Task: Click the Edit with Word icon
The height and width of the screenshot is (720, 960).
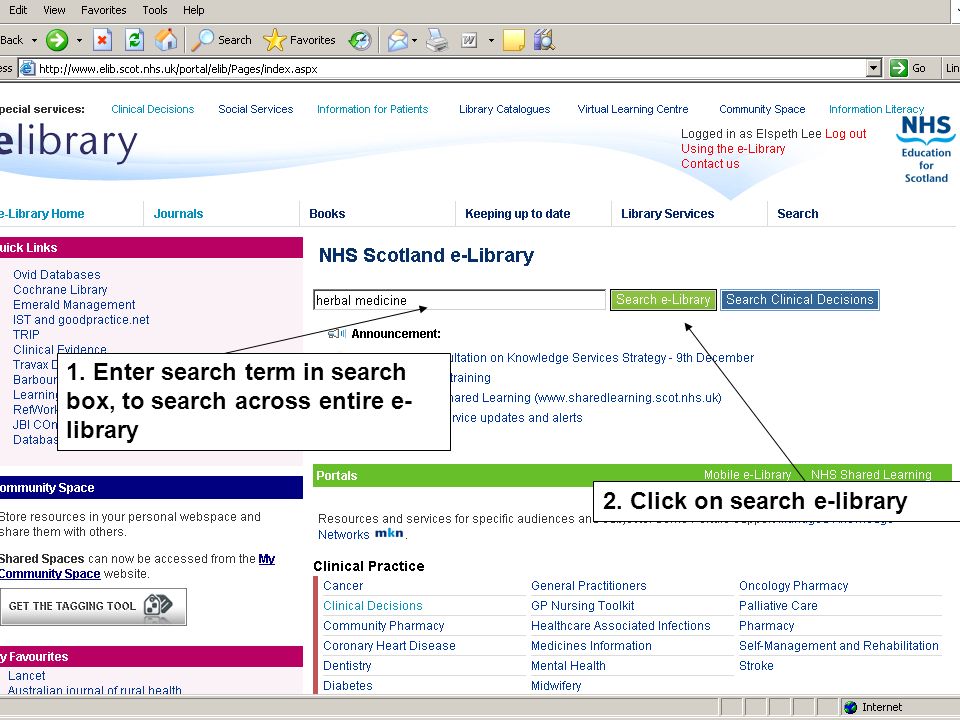Action: [x=469, y=40]
